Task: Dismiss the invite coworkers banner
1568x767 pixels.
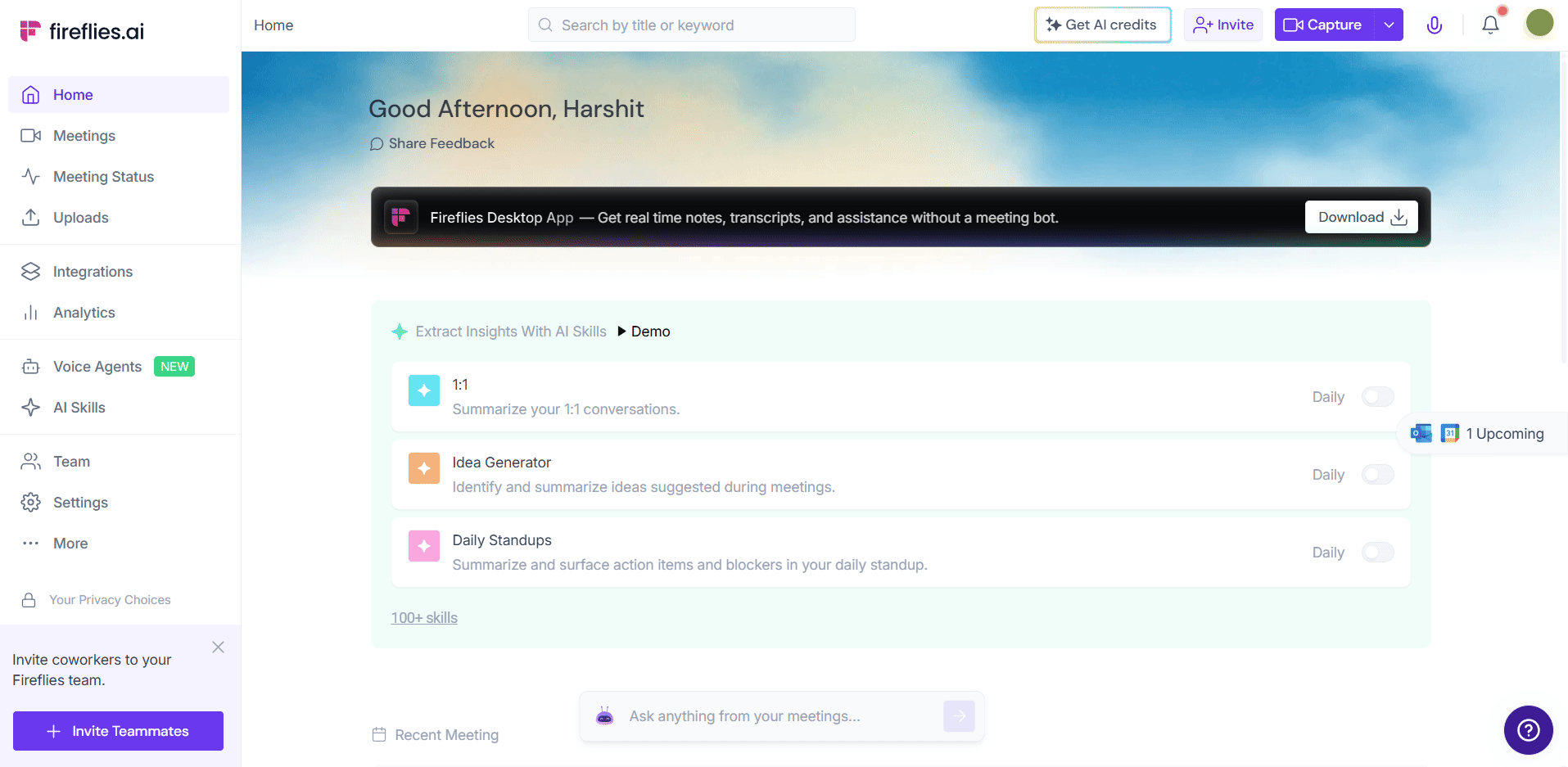Action: tap(218, 647)
